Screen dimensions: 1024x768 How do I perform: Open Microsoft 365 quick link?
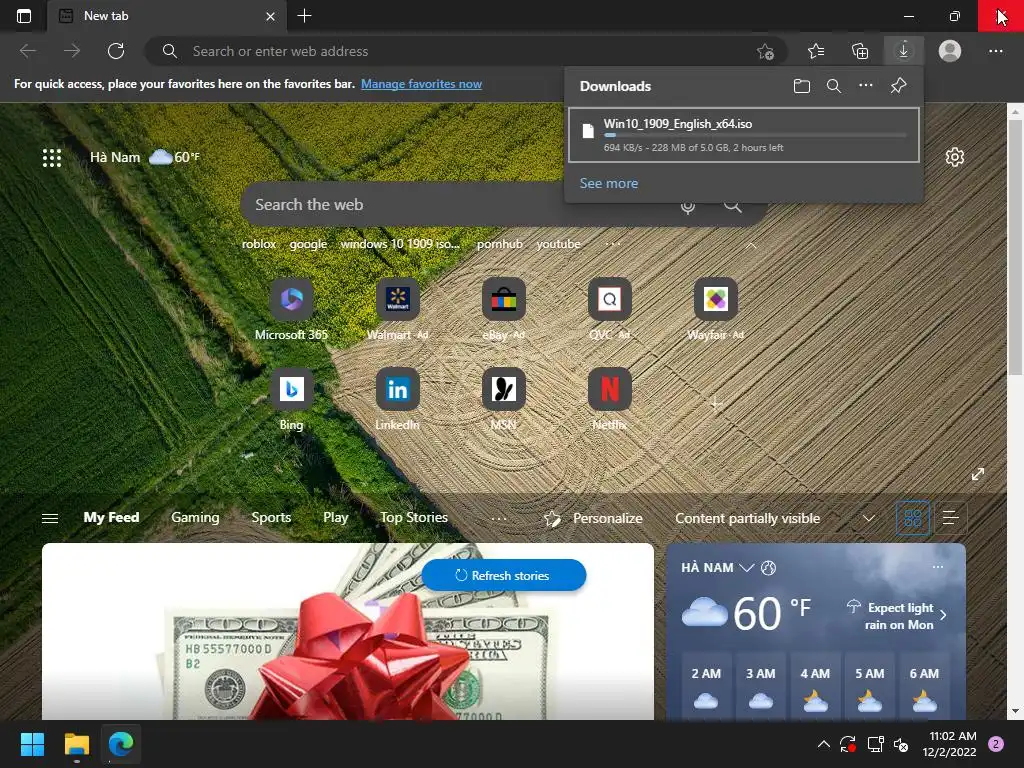point(291,310)
